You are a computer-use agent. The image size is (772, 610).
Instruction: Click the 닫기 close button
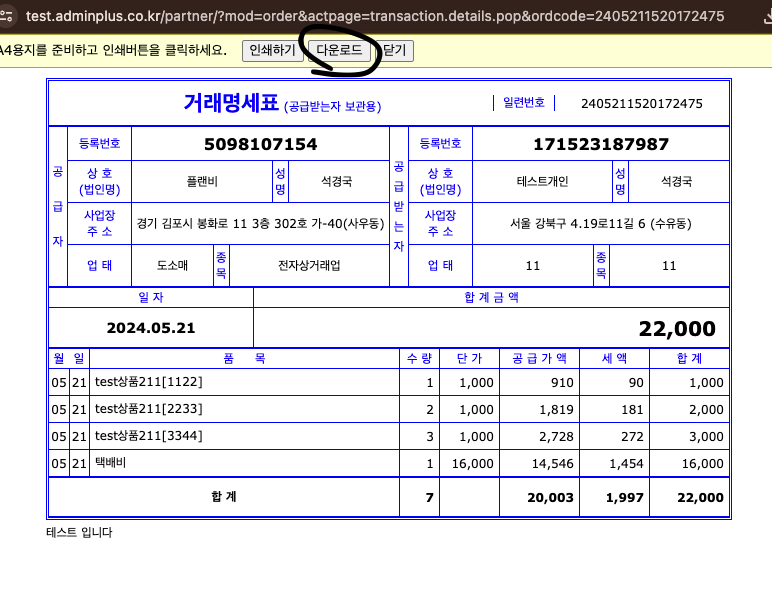tap(395, 51)
